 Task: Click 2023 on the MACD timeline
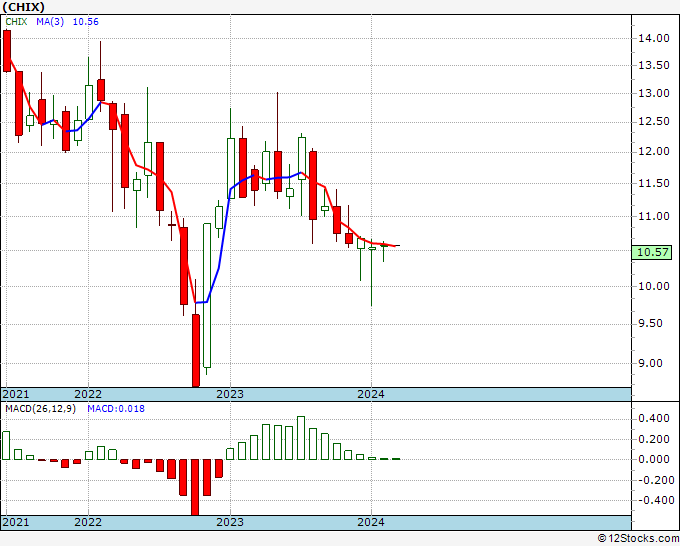tap(230, 522)
